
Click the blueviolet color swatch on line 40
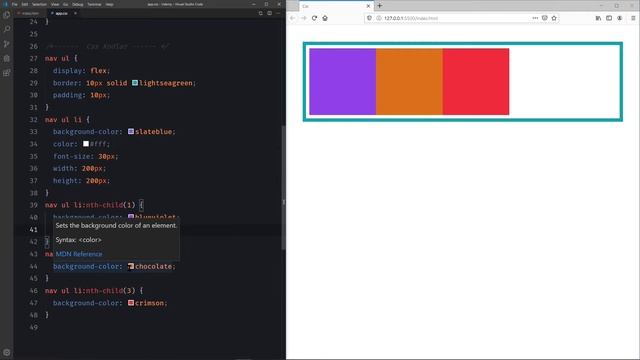coord(131,216)
